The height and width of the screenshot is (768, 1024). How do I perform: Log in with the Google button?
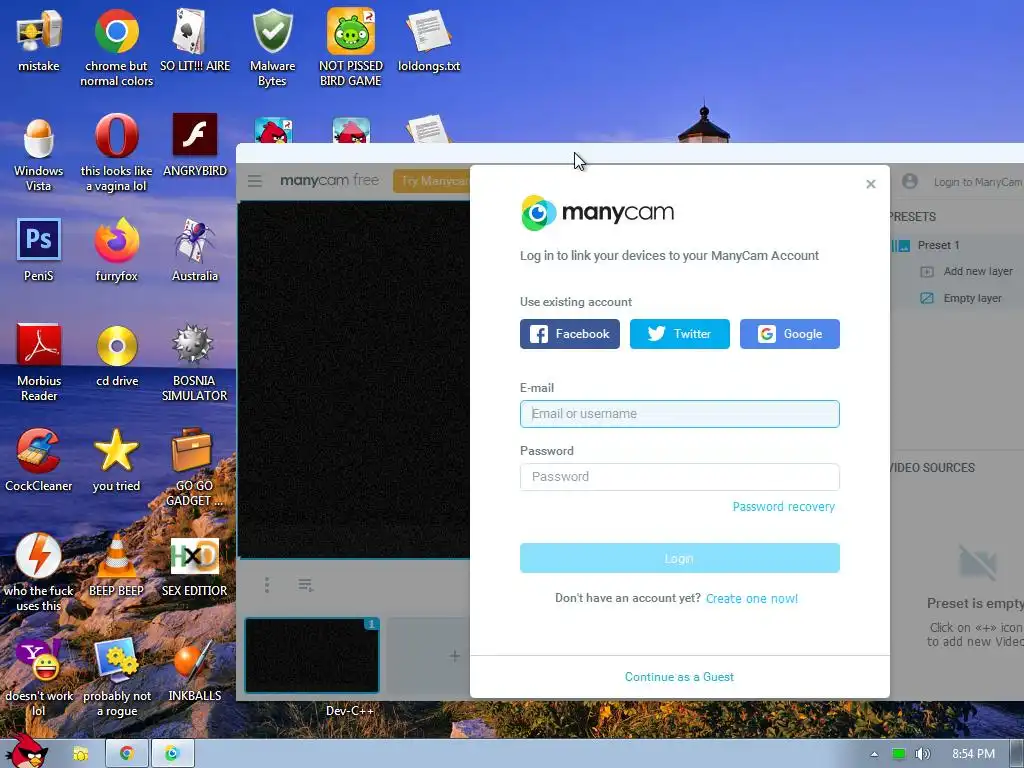790,334
